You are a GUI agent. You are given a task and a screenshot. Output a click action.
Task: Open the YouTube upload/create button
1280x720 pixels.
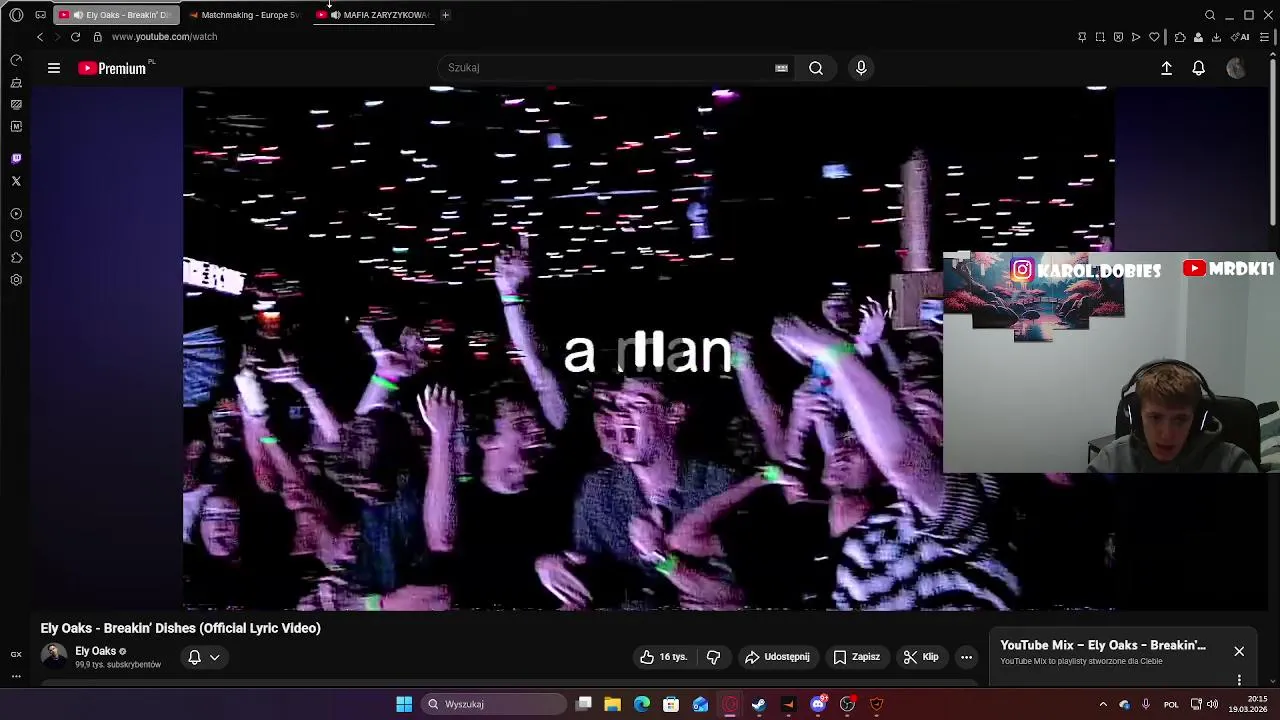pyautogui.click(x=1166, y=68)
